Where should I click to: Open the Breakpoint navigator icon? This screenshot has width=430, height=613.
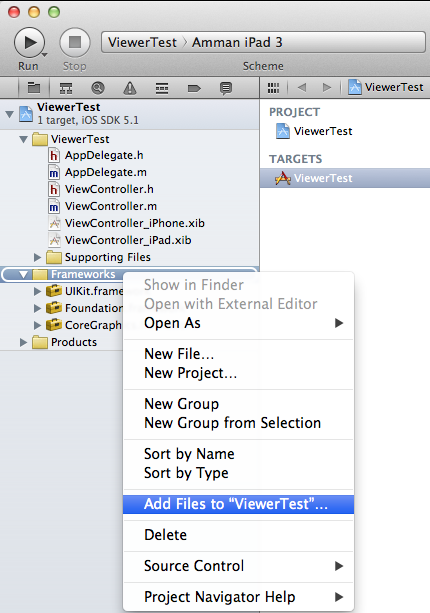[194, 89]
